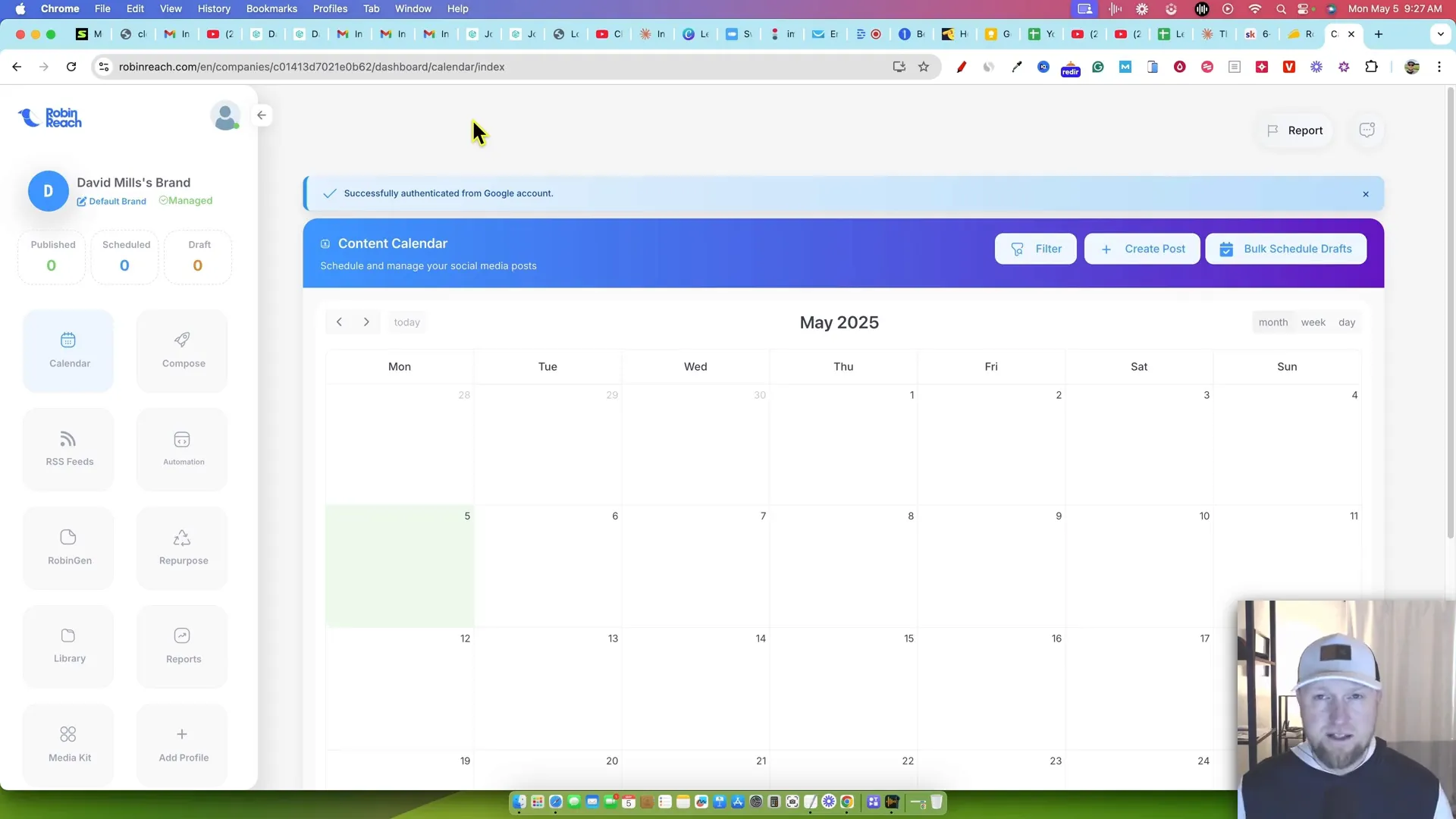Open the Library folder icon
The image size is (1456, 819).
(x=68, y=636)
